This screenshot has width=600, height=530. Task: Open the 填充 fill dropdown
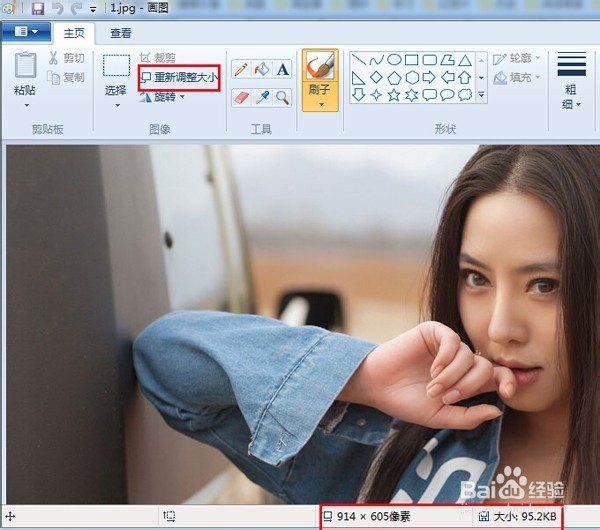tap(517, 78)
